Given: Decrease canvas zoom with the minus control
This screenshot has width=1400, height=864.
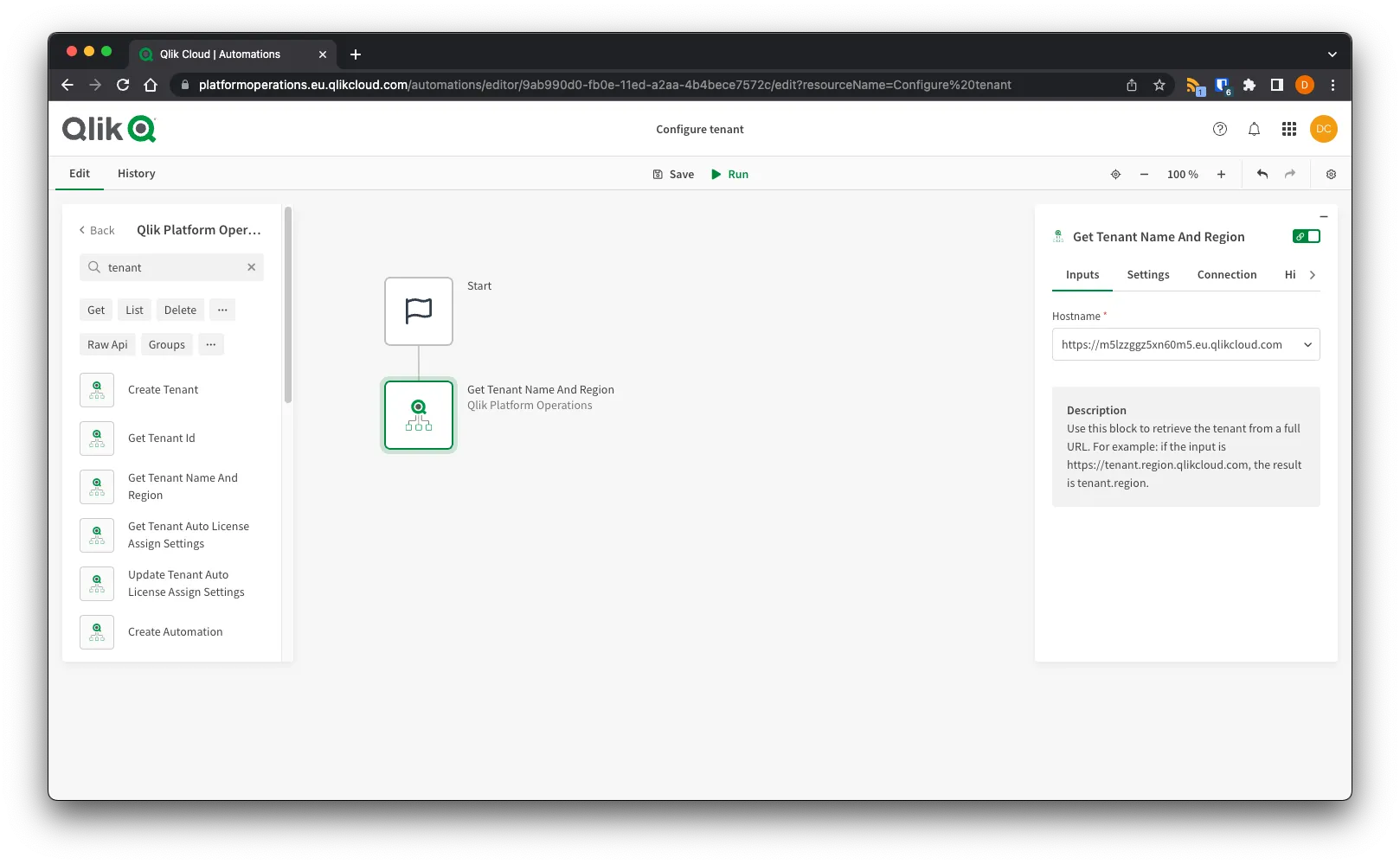Looking at the screenshot, I should pos(1144,174).
